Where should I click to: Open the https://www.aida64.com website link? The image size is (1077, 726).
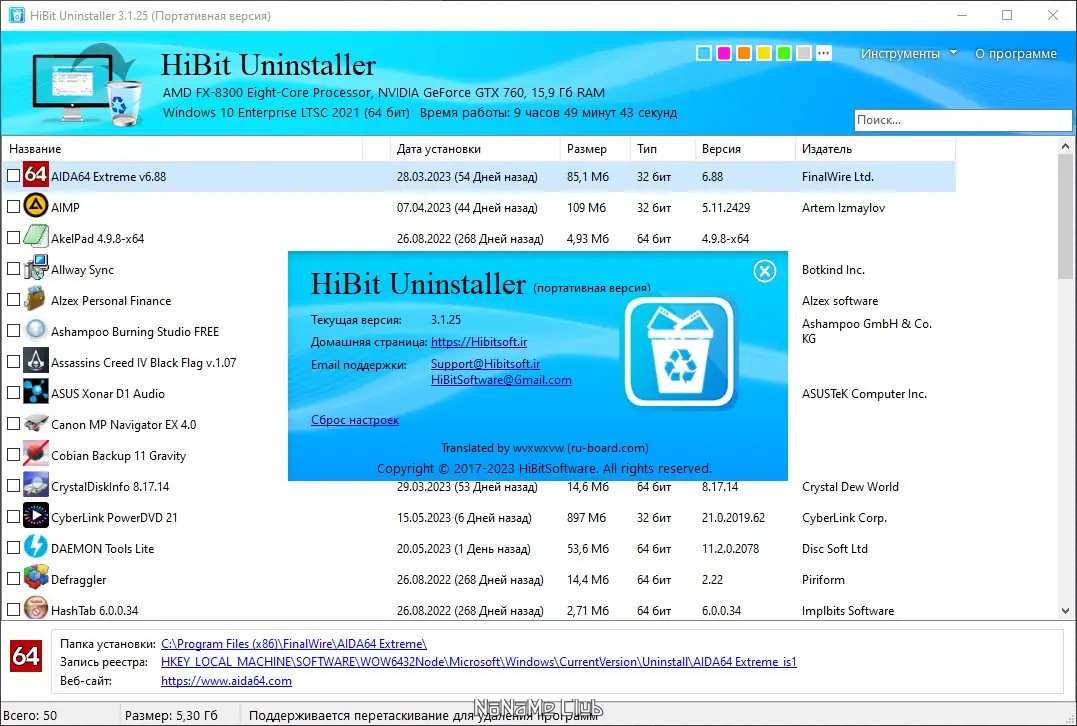pos(226,681)
